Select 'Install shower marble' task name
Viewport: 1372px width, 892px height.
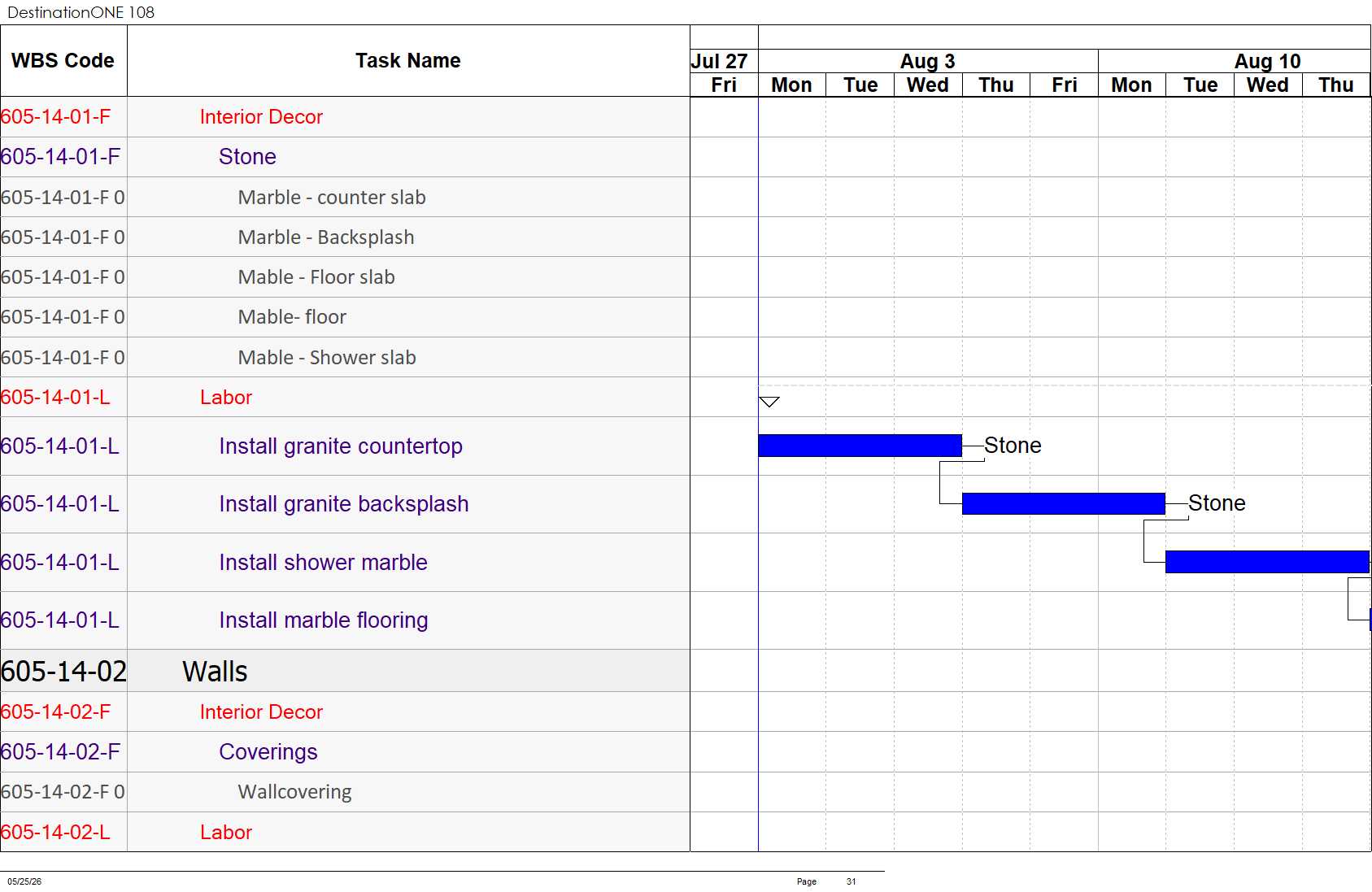coord(323,563)
